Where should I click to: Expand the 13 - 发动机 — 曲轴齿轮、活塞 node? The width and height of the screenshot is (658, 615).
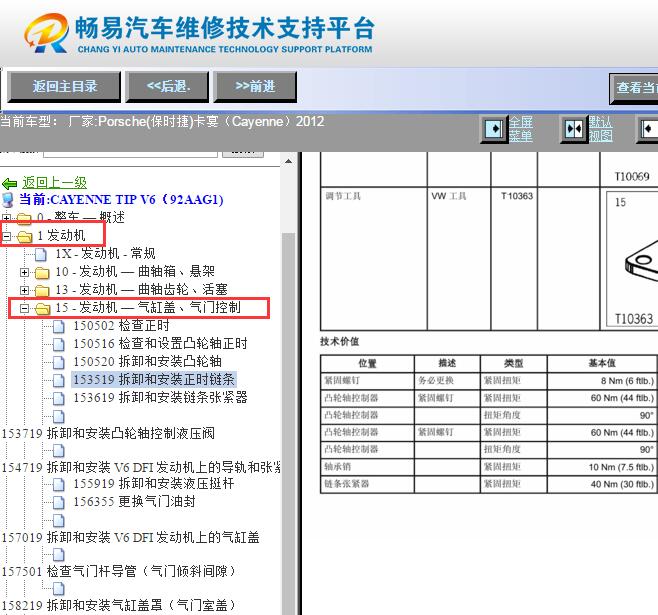[24, 290]
